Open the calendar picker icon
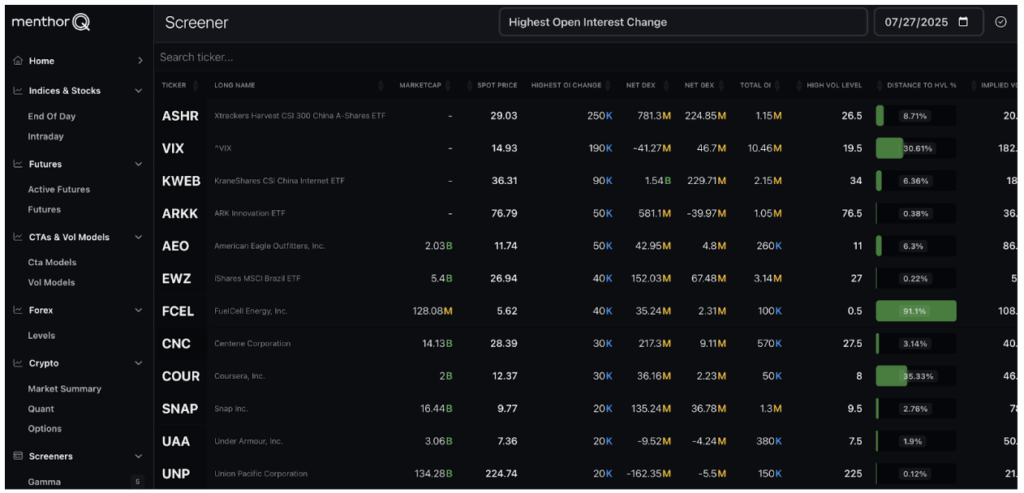 tap(963, 22)
